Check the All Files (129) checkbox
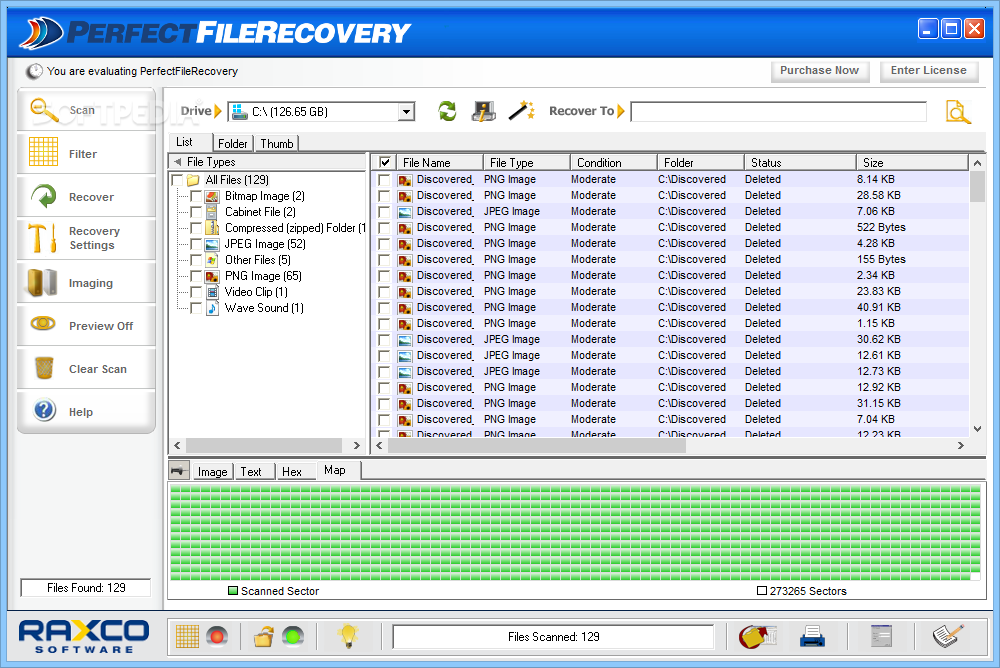This screenshot has width=1000, height=668. tap(177, 180)
